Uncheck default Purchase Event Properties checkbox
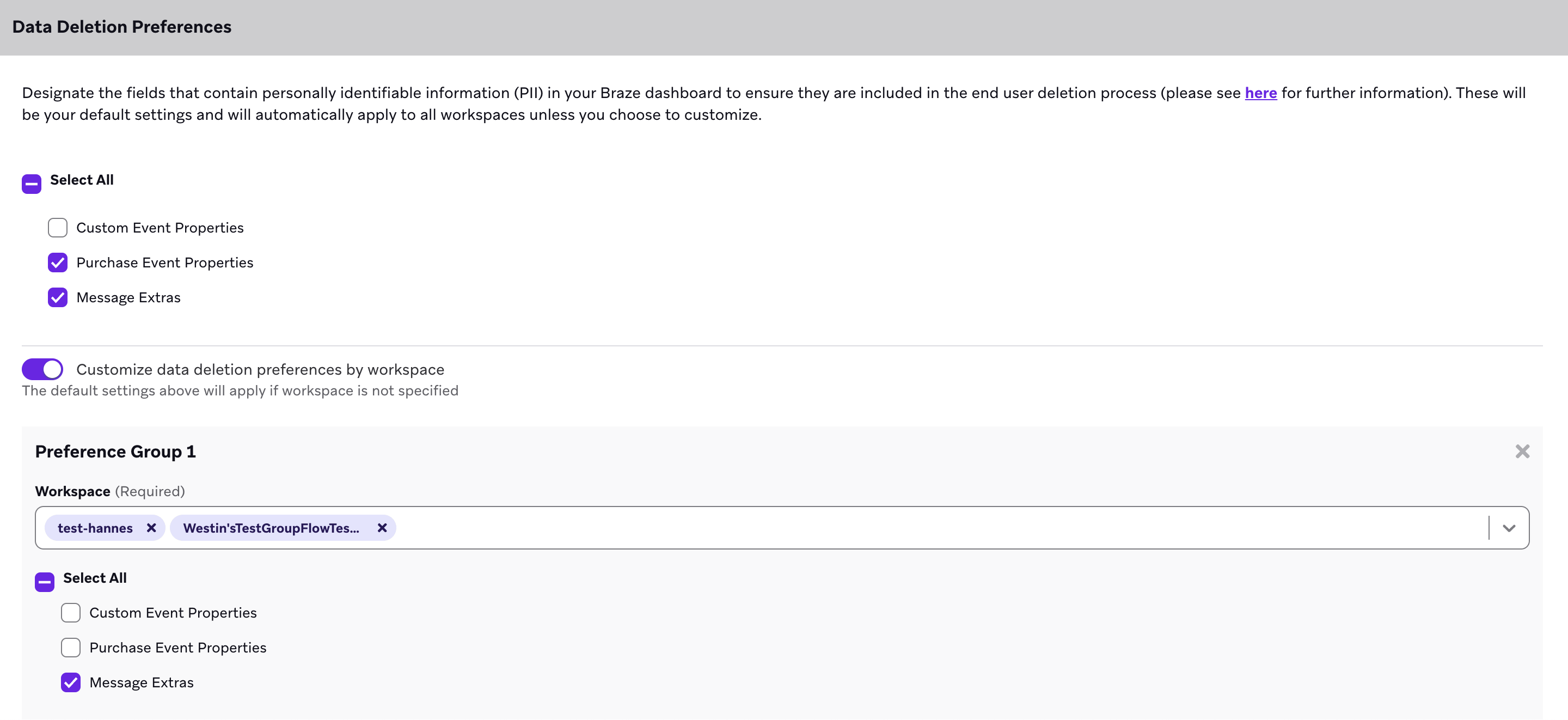Screen dimensions: 1568x720 tap(58, 263)
